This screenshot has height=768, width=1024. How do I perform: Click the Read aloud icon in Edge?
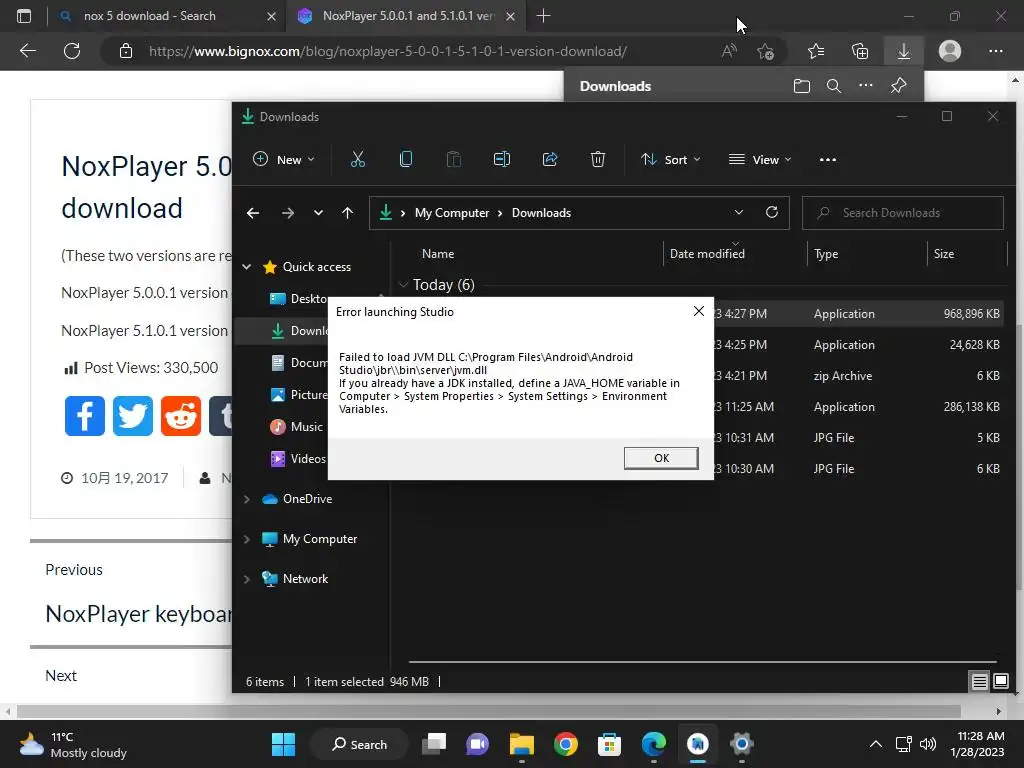point(729,51)
